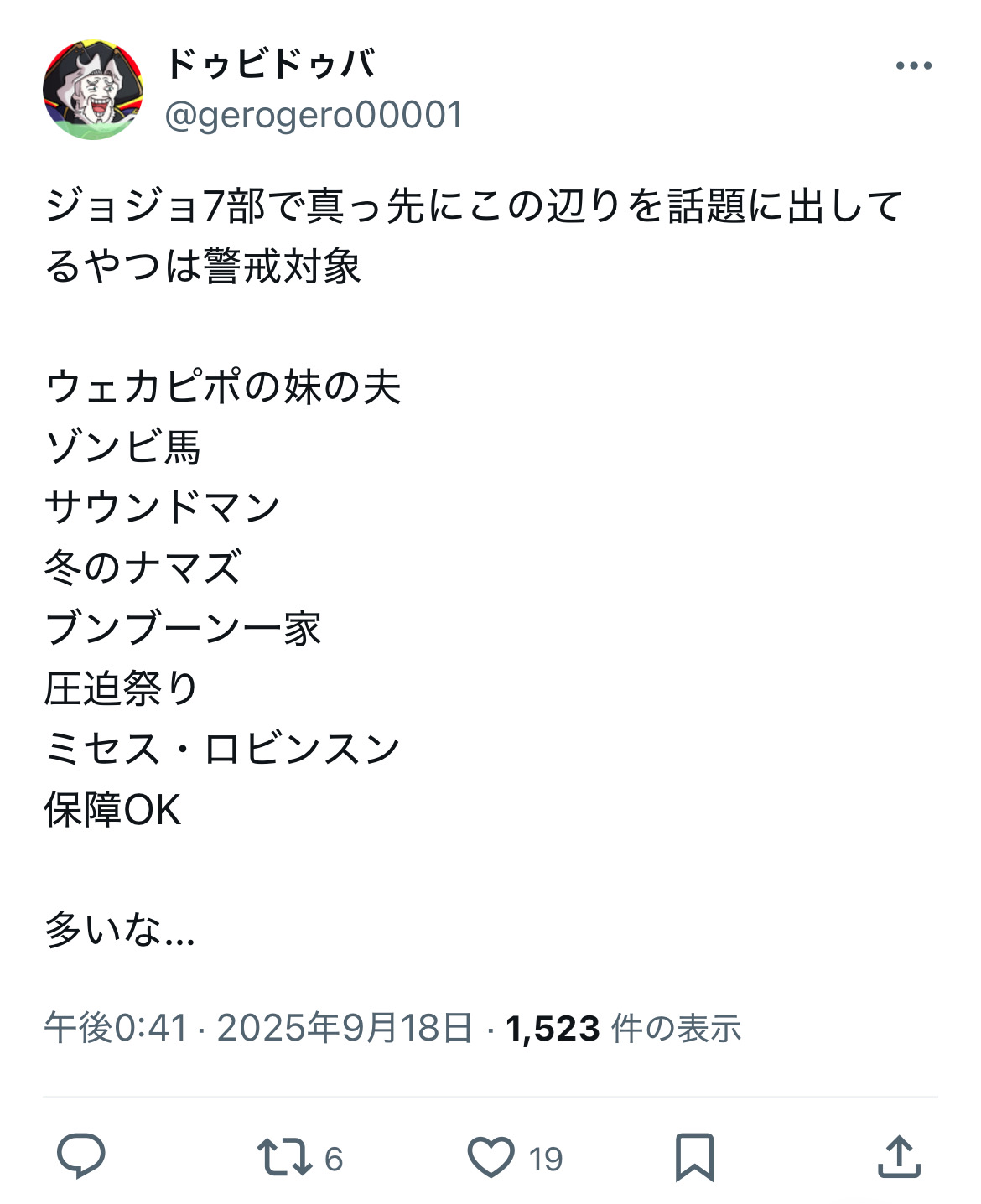Click the like count 19

point(545,1159)
